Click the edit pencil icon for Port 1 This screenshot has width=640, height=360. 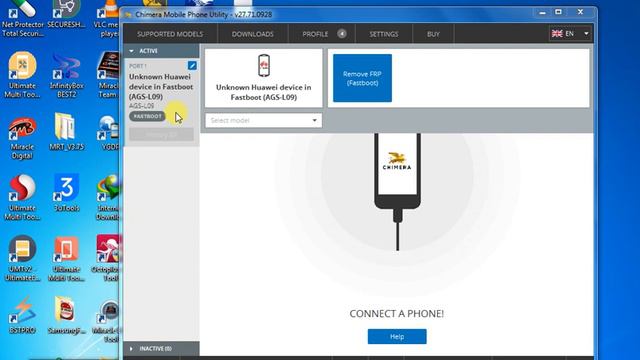click(192, 65)
